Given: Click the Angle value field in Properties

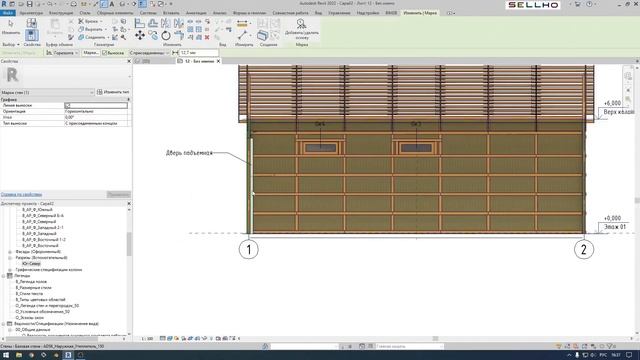Looking at the screenshot, I should pos(96,117).
